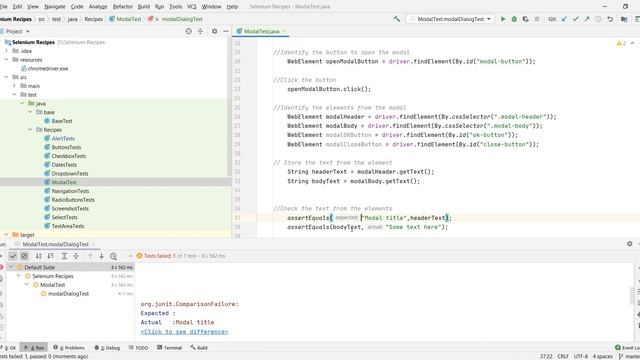640x360 pixels.
Task: Close the ModalTest.java tab
Action: (284, 31)
